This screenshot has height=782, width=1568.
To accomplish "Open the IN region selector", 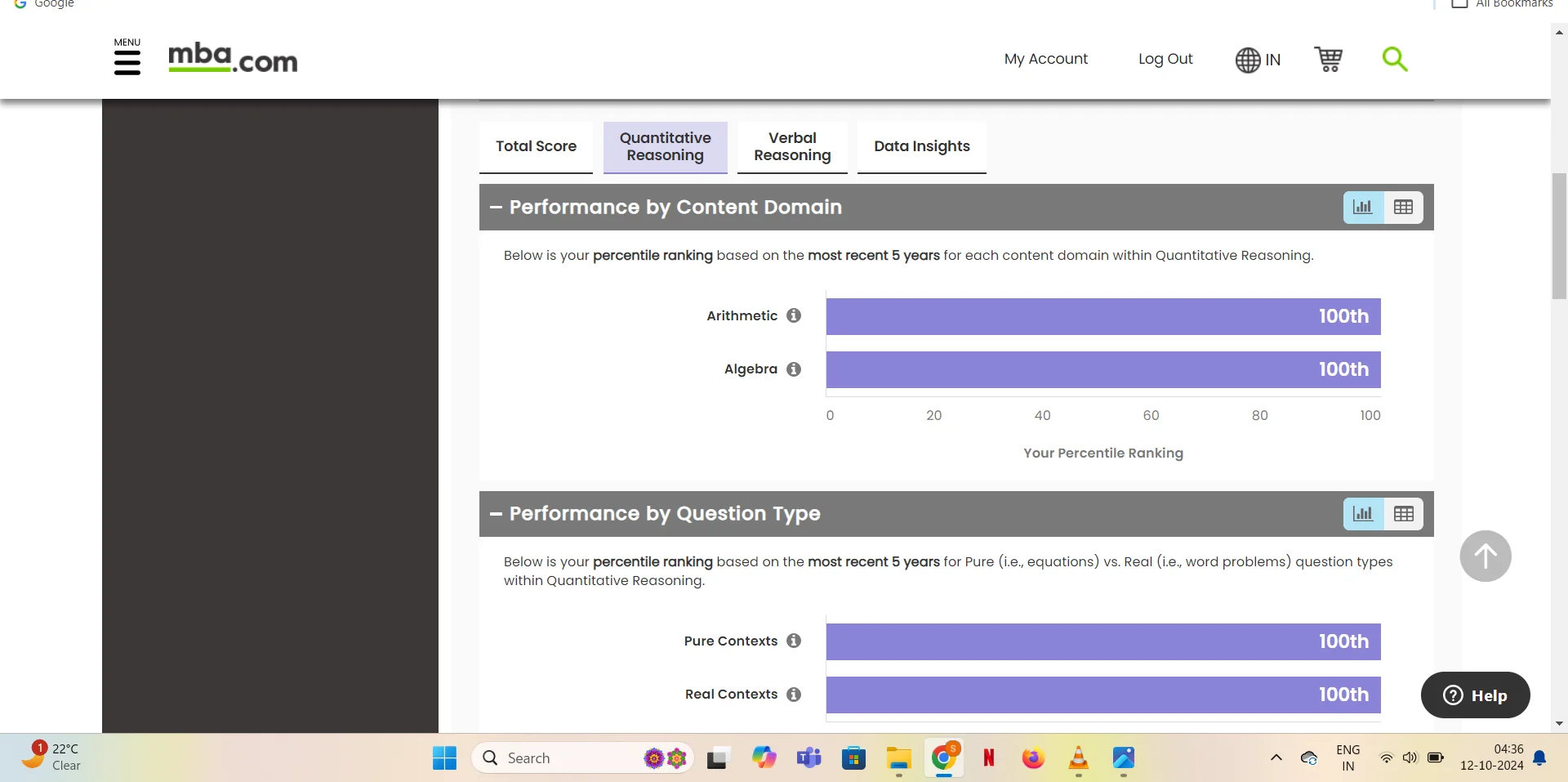I will tap(1258, 60).
